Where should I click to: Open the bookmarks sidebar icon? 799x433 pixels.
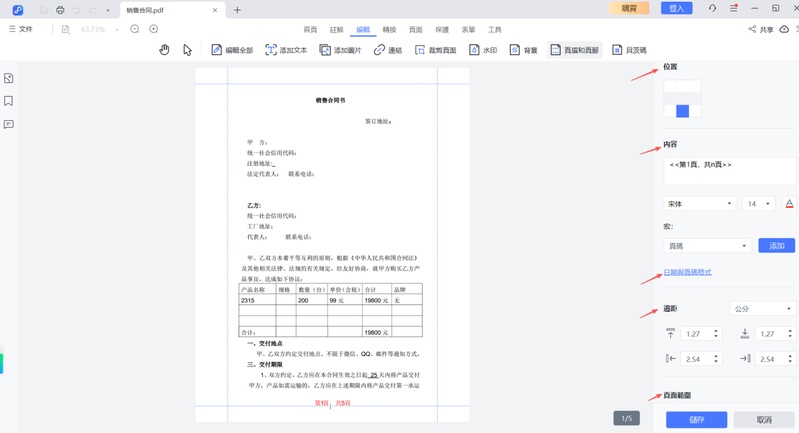pos(9,101)
